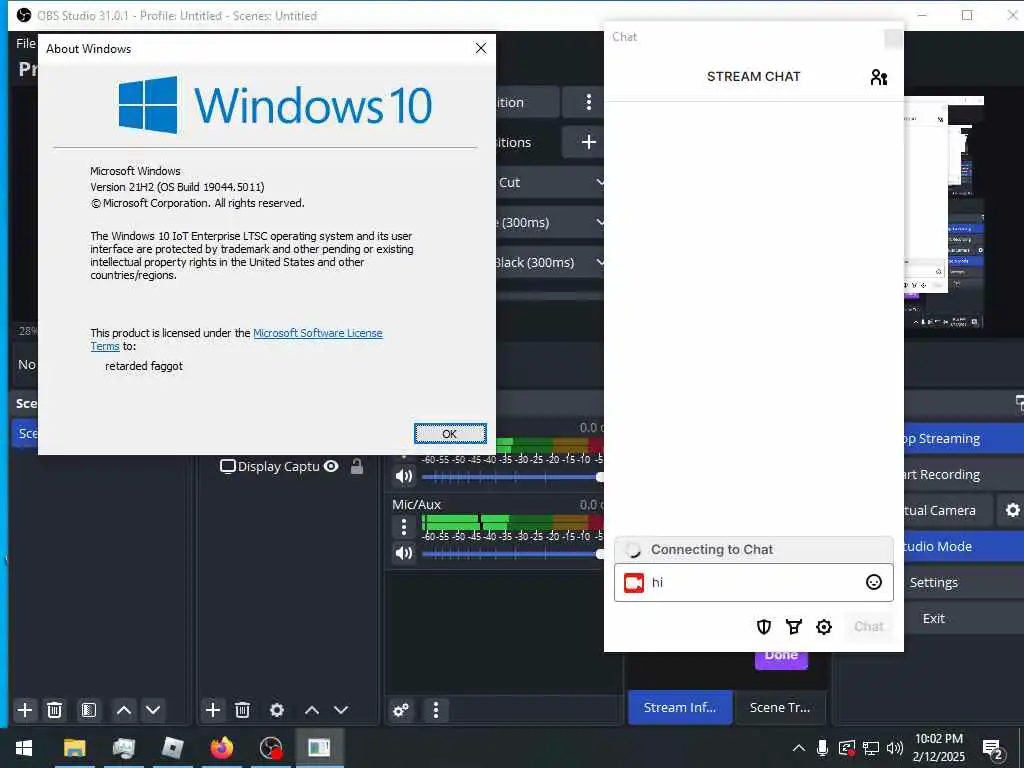The image size is (1024, 768).
Task: Open the taskbar clock and date
Action: (x=939, y=748)
